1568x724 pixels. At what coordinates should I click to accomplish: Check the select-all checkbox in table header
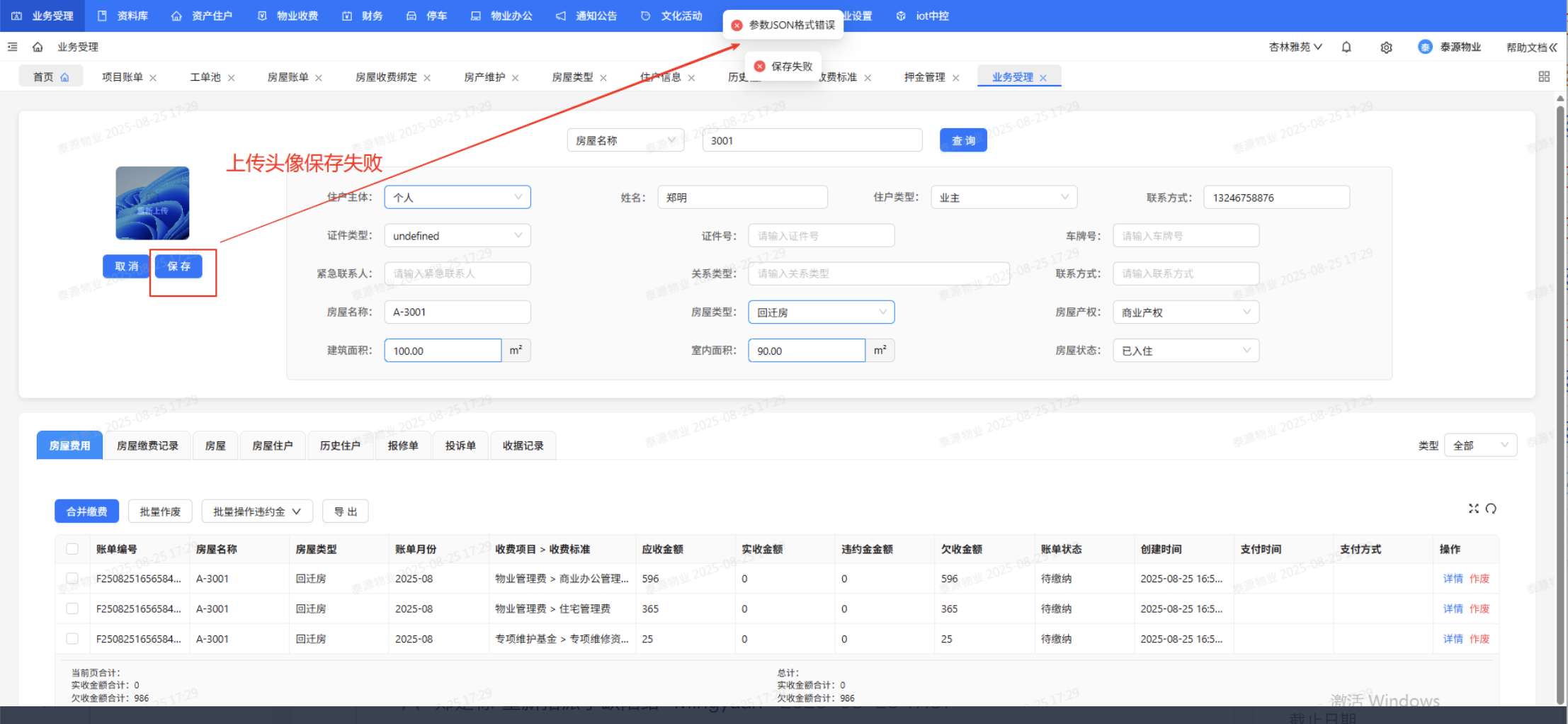point(72,549)
